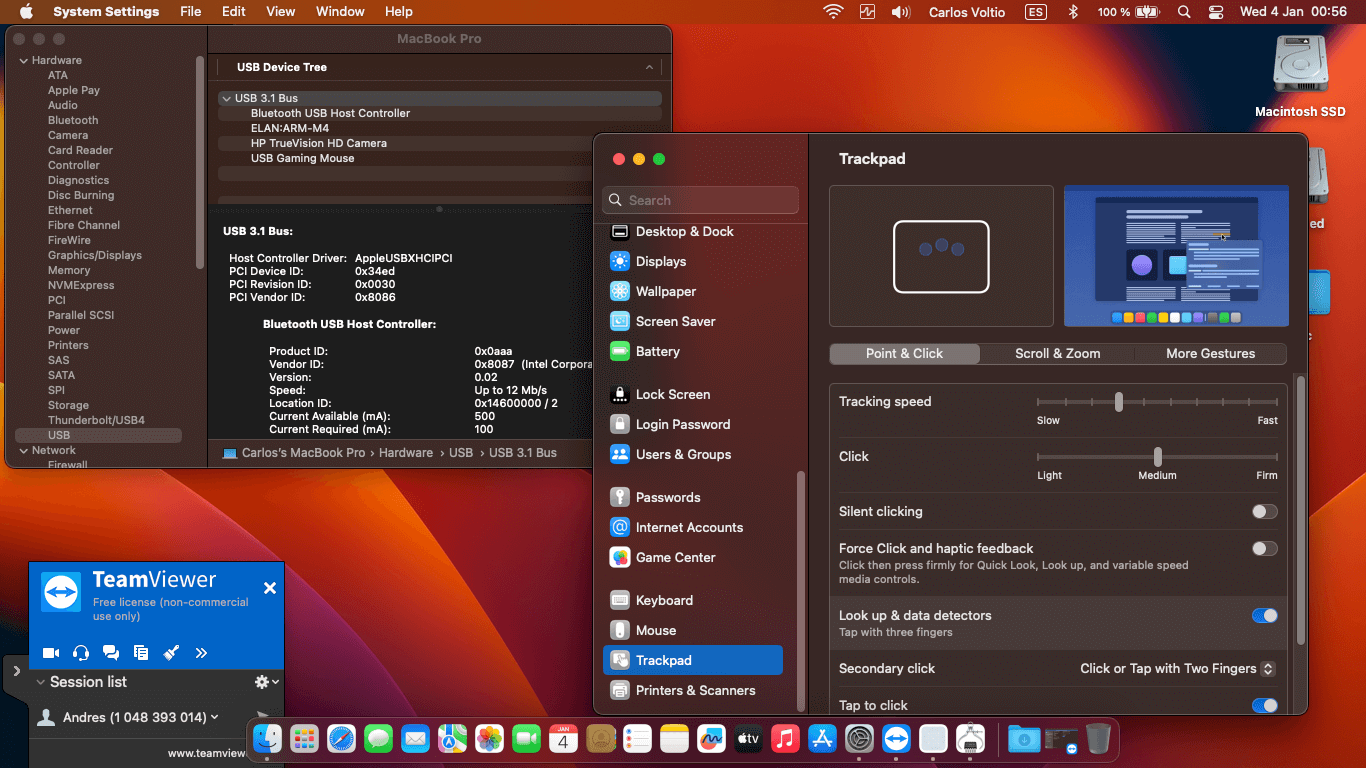Show more TeamViewer tools with double-arrow
This screenshot has height=768, width=1366.
[201, 653]
